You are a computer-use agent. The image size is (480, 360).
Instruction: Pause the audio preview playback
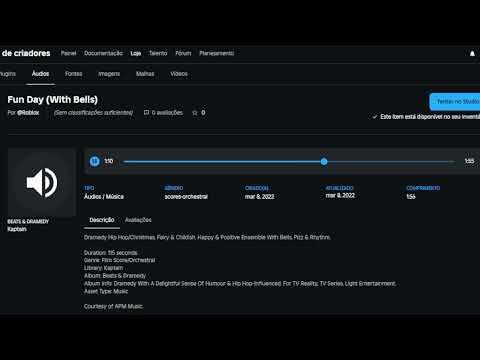[x=95, y=161]
